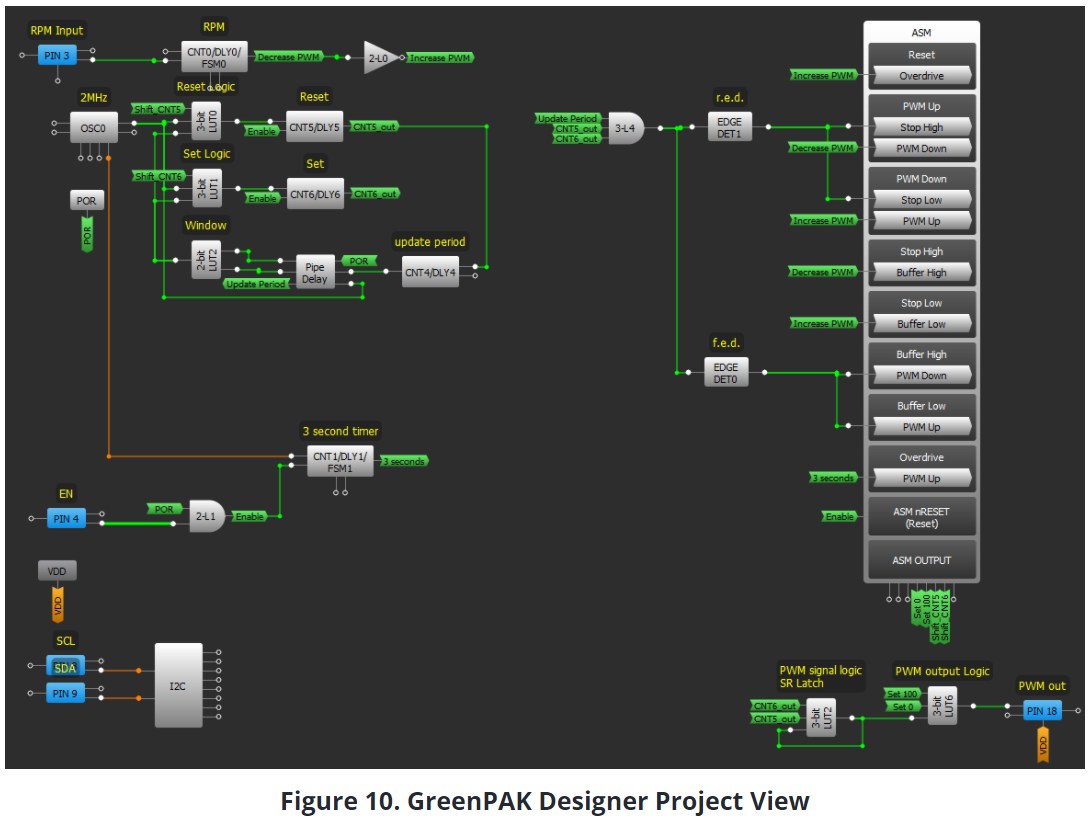Screen dimensions: 1090x836
Task: Select the update period annotation
Action: click(x=430, y=242)
